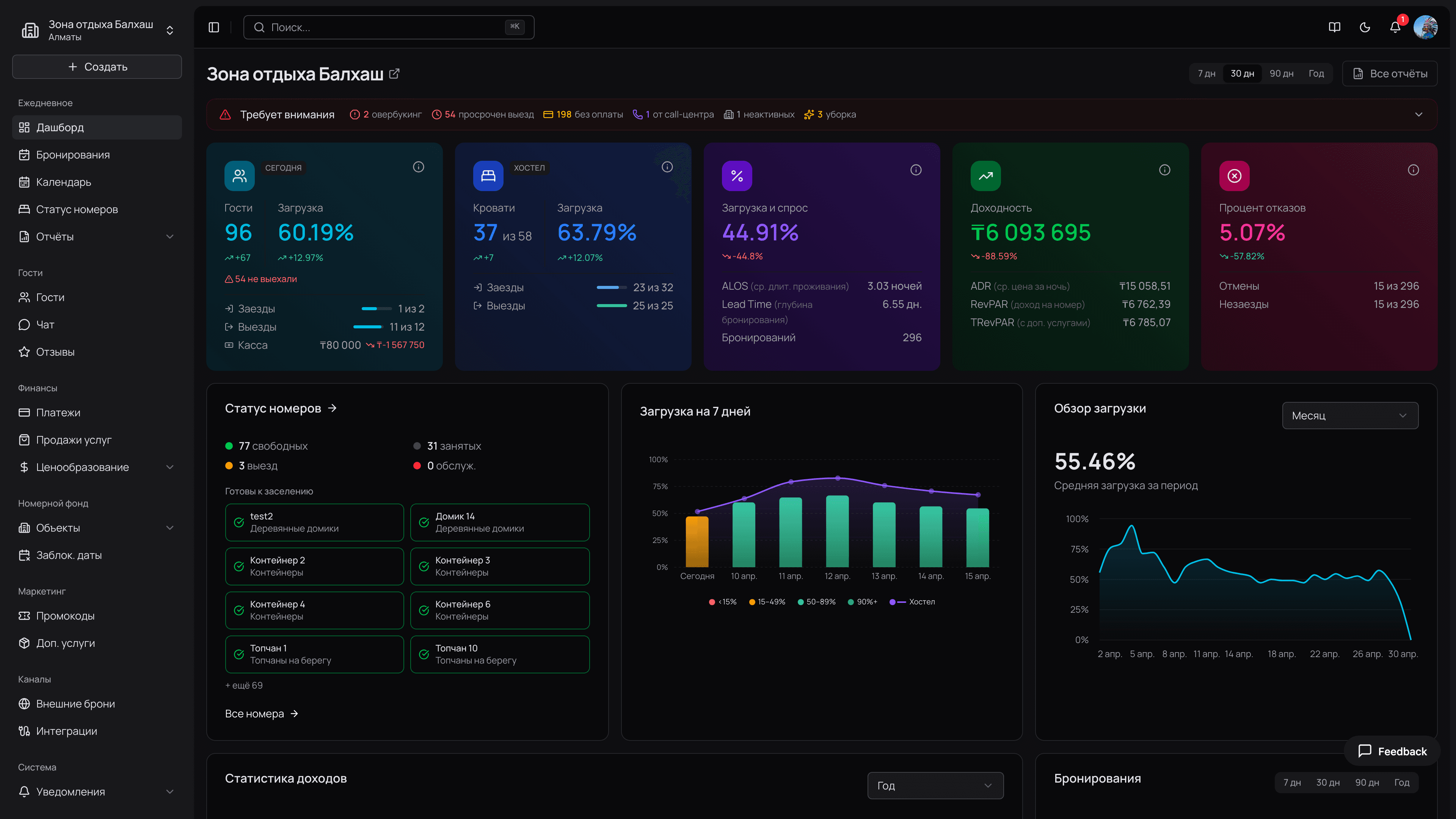Open Все отчёты
The height and width of the screenshot is (819, 1456).
click(1390, 74)
